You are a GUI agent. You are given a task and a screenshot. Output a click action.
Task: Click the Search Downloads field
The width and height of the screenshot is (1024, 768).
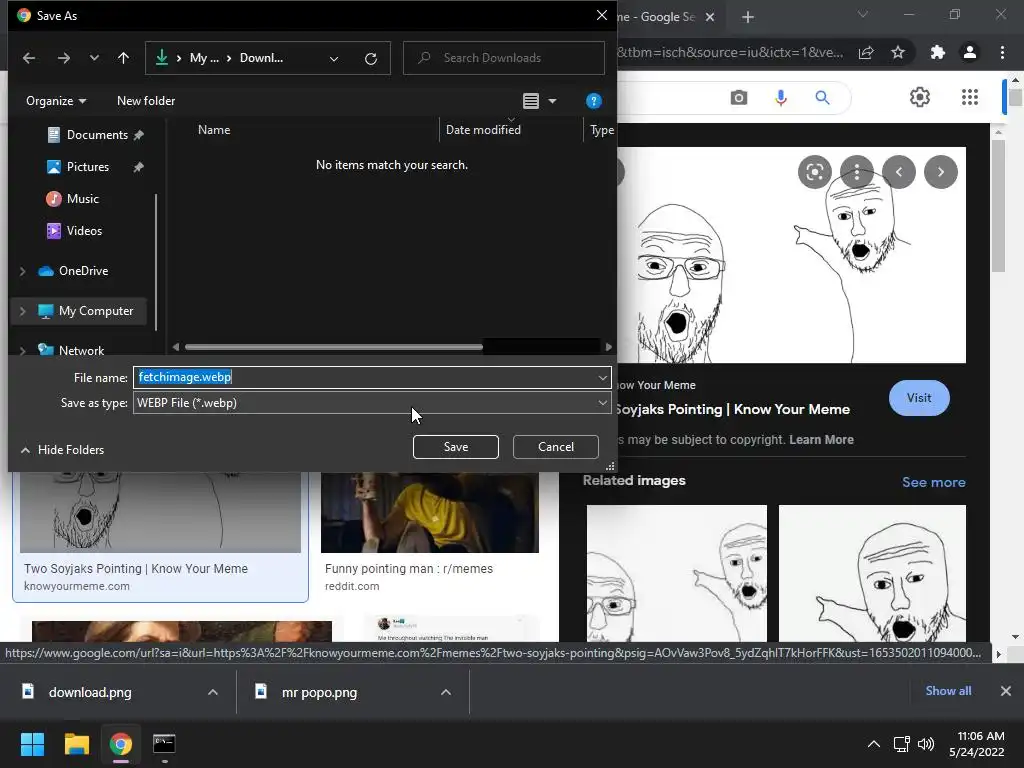[x=504, y=58]
